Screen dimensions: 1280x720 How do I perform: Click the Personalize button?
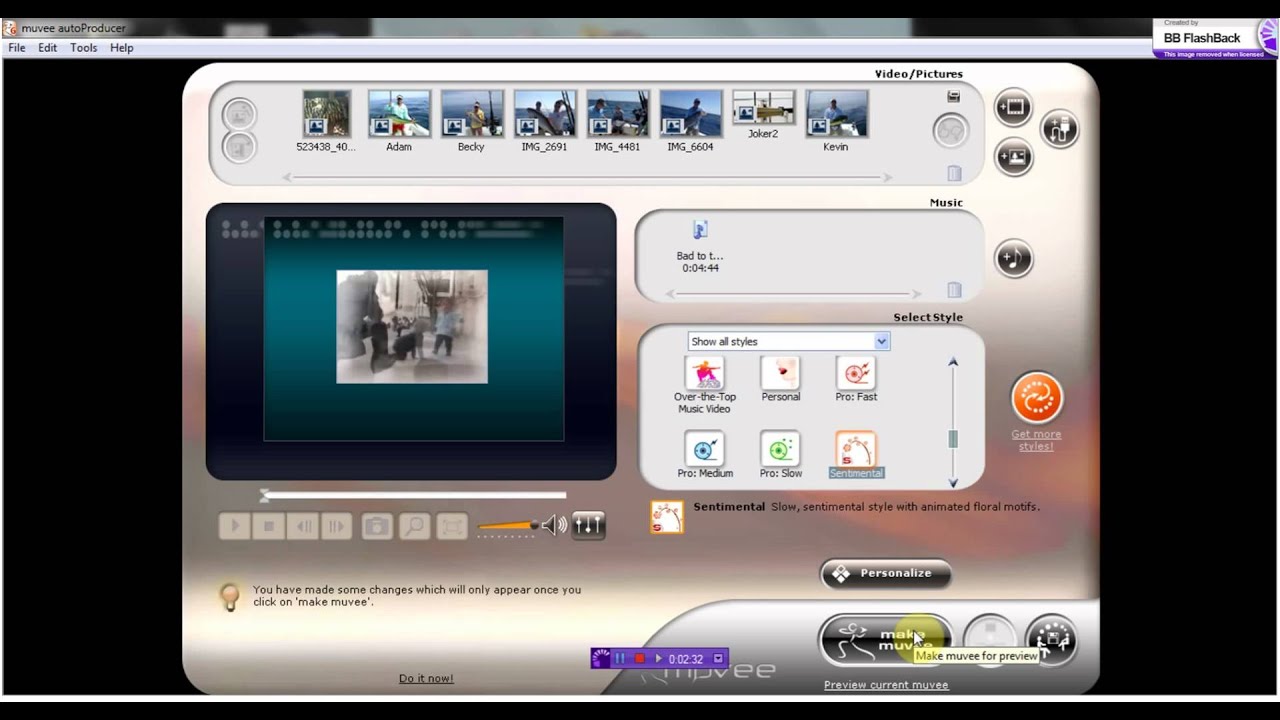885,573
